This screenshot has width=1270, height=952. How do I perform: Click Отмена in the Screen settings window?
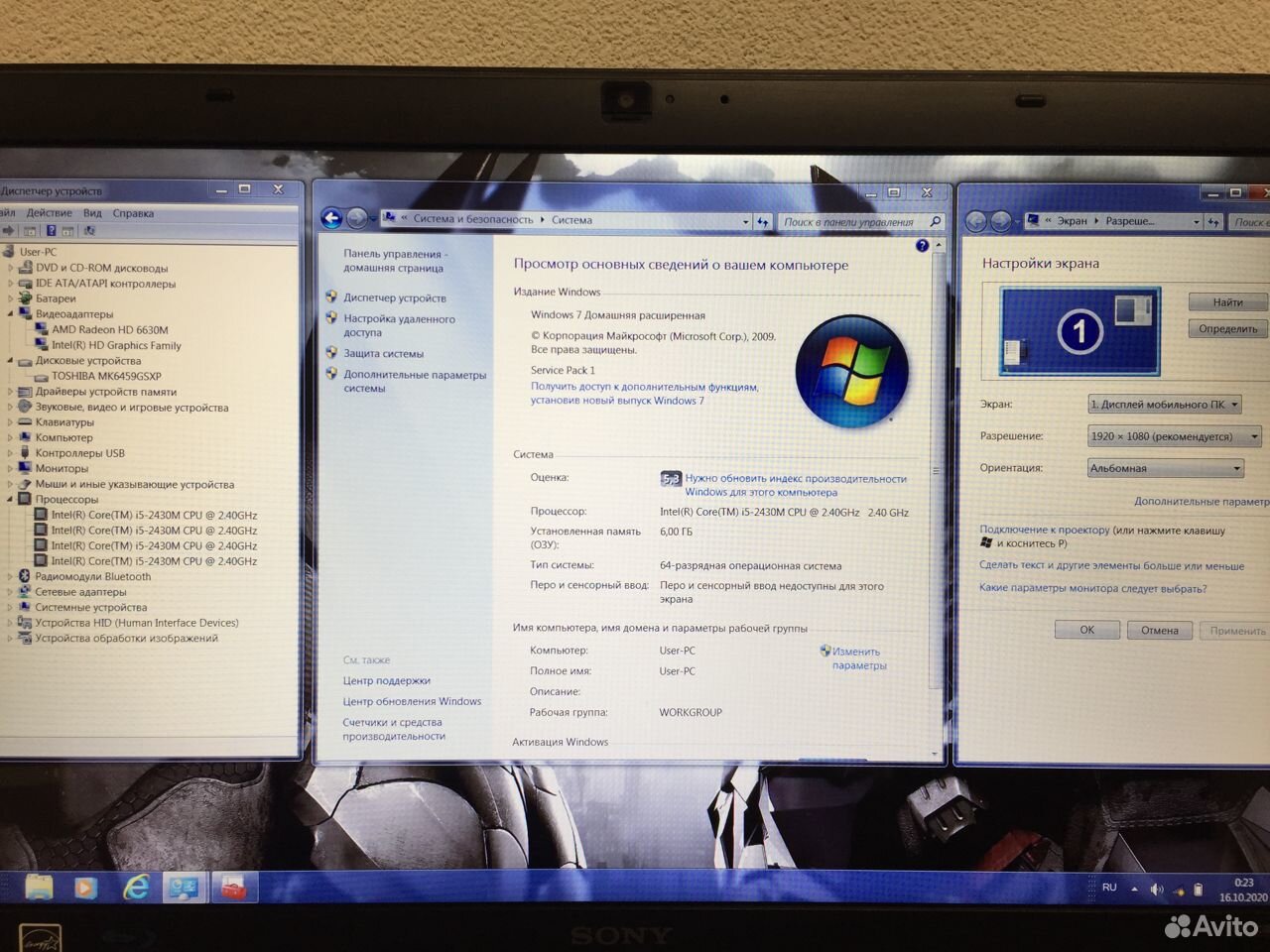click(x=1160, y=631)
